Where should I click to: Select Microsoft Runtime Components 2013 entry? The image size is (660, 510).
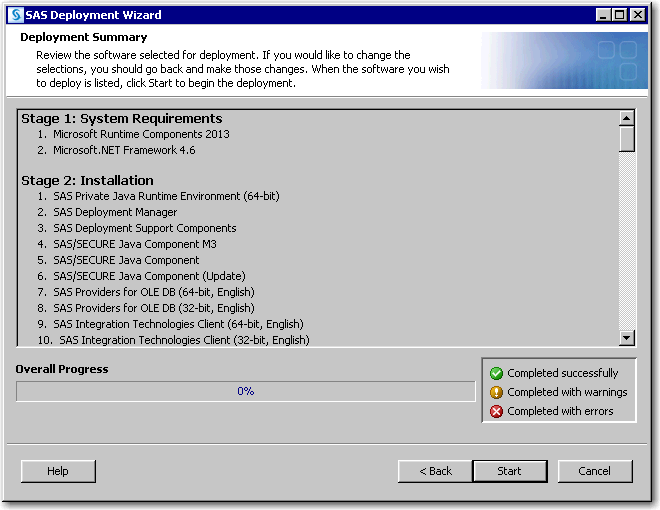141,134
